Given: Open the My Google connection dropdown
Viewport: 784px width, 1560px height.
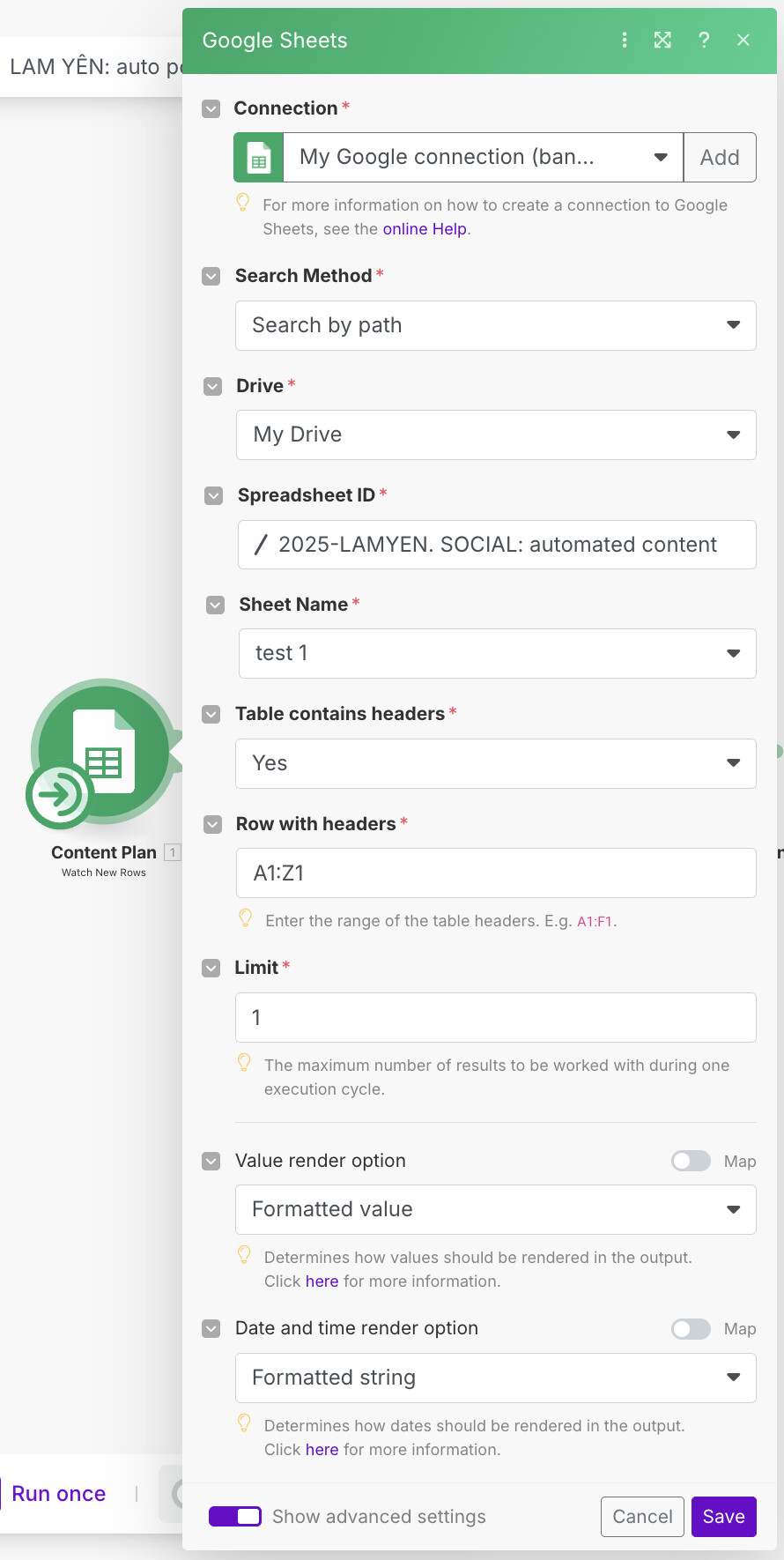Looking at the screenshot, I should click(483, 158).
